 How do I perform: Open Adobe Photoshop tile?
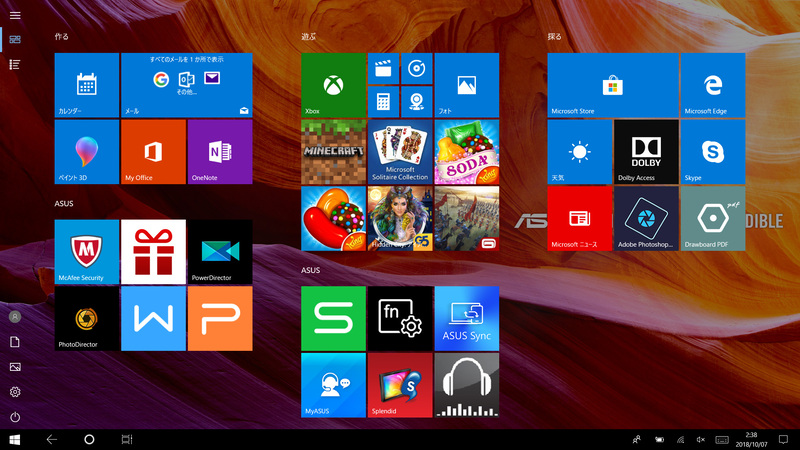646,218
